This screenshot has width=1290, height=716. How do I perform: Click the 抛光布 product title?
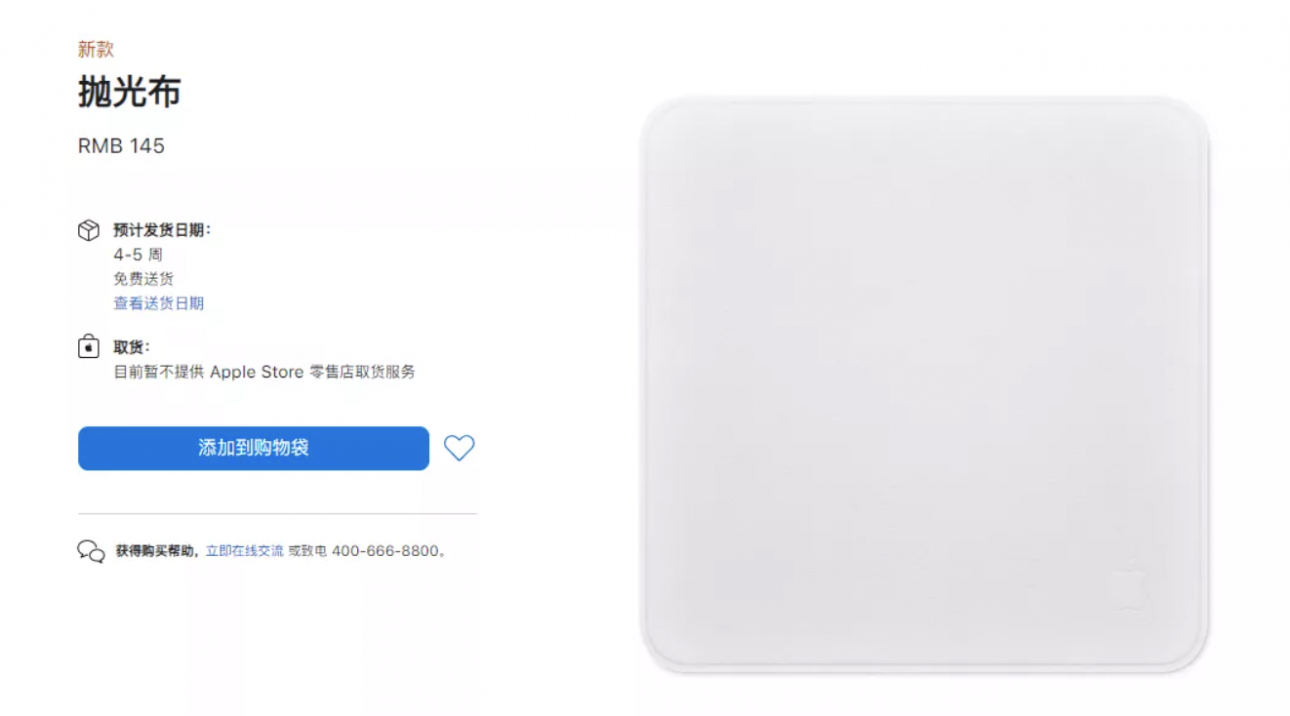[130, 92]
